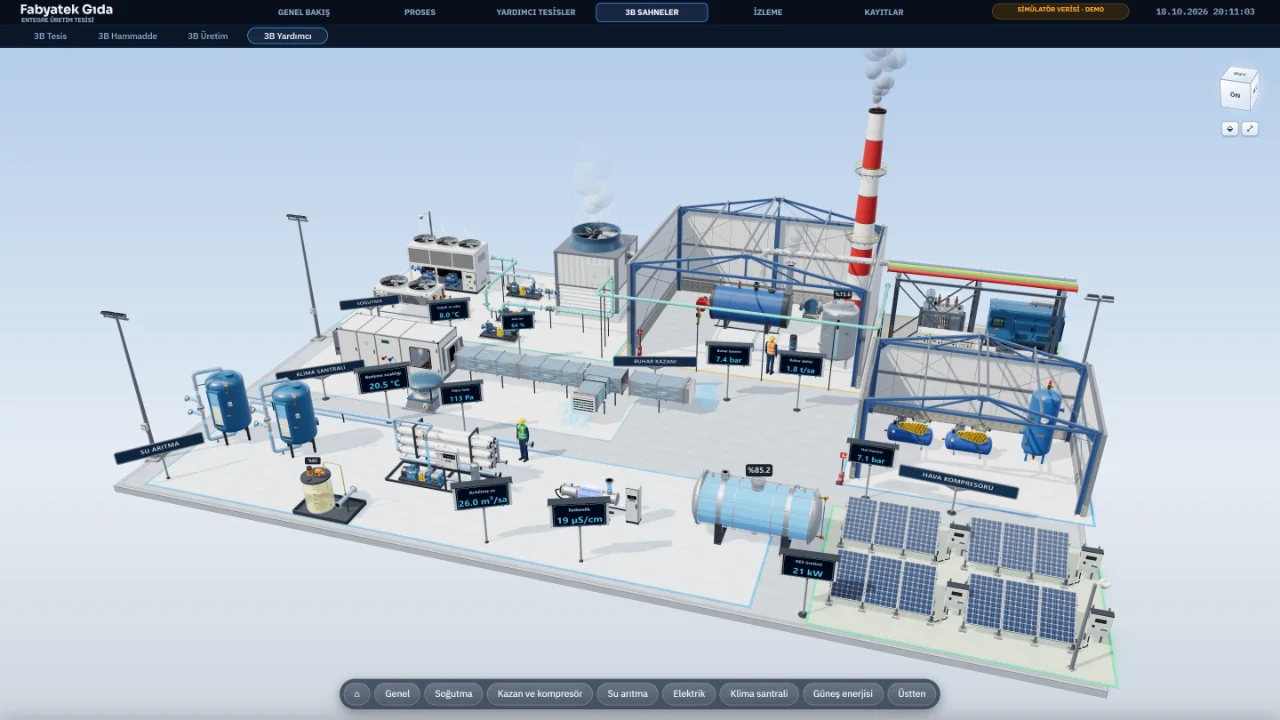Focus on Kazan ve kompresör view
The image size is (1280, 720).
(x=540, y=694)
